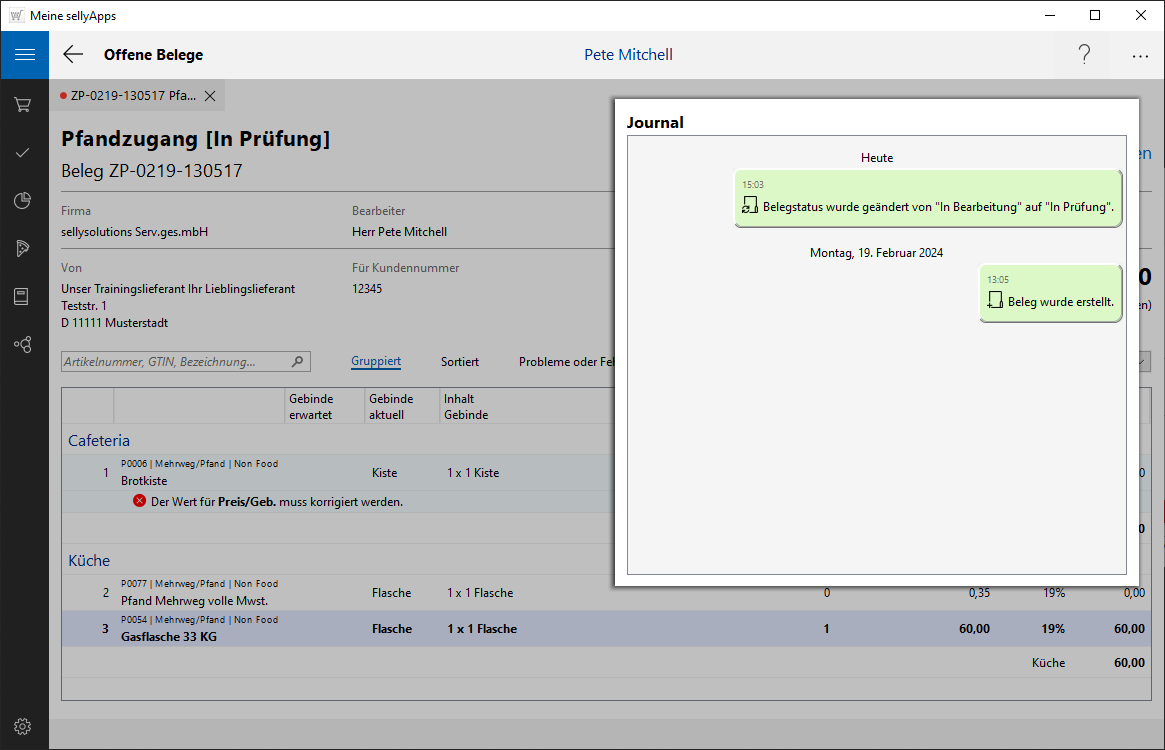Select the ZP-0219-130517 document tab

pyautogui.click(x=132, y=96)
